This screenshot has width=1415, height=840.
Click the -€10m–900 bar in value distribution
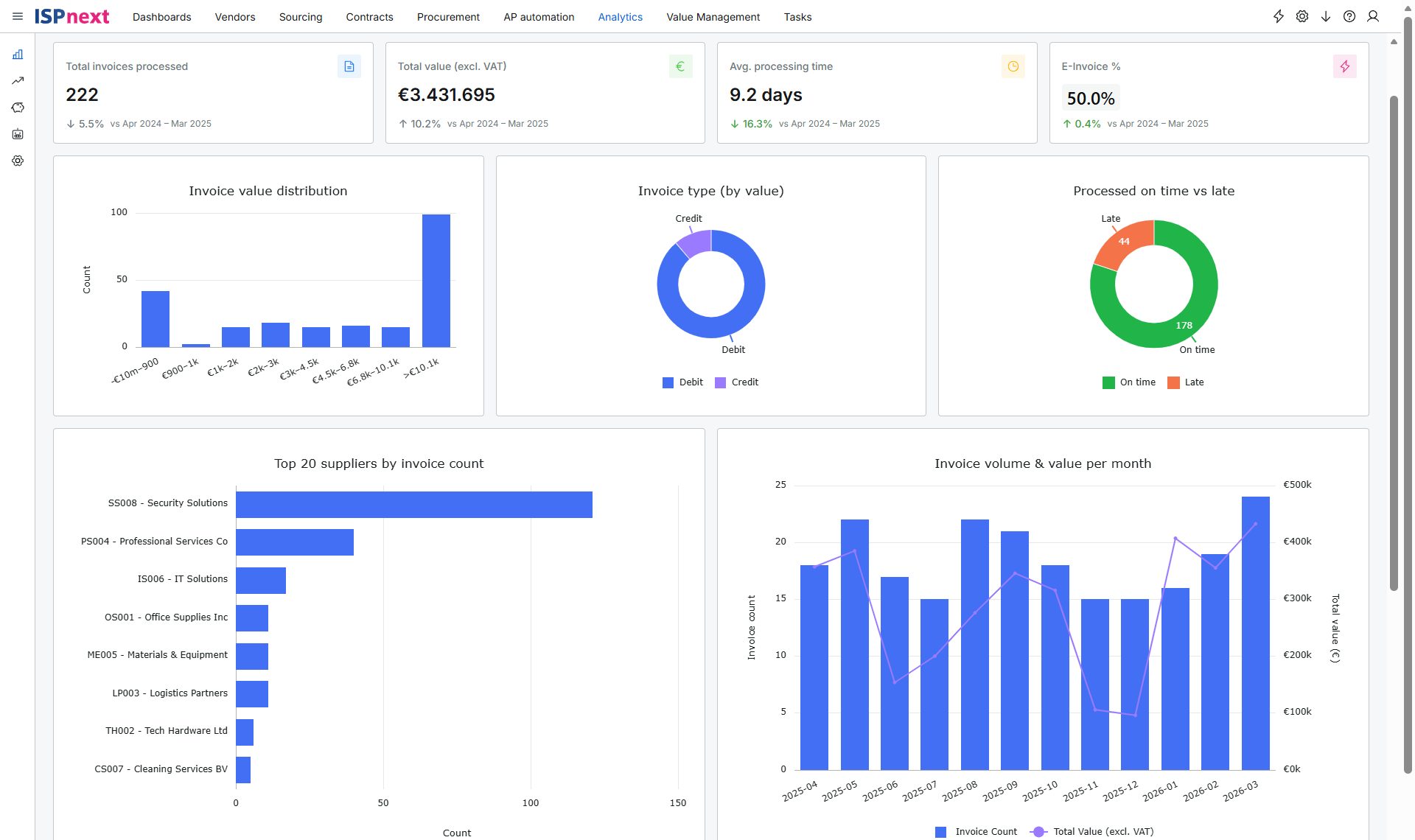156,319
